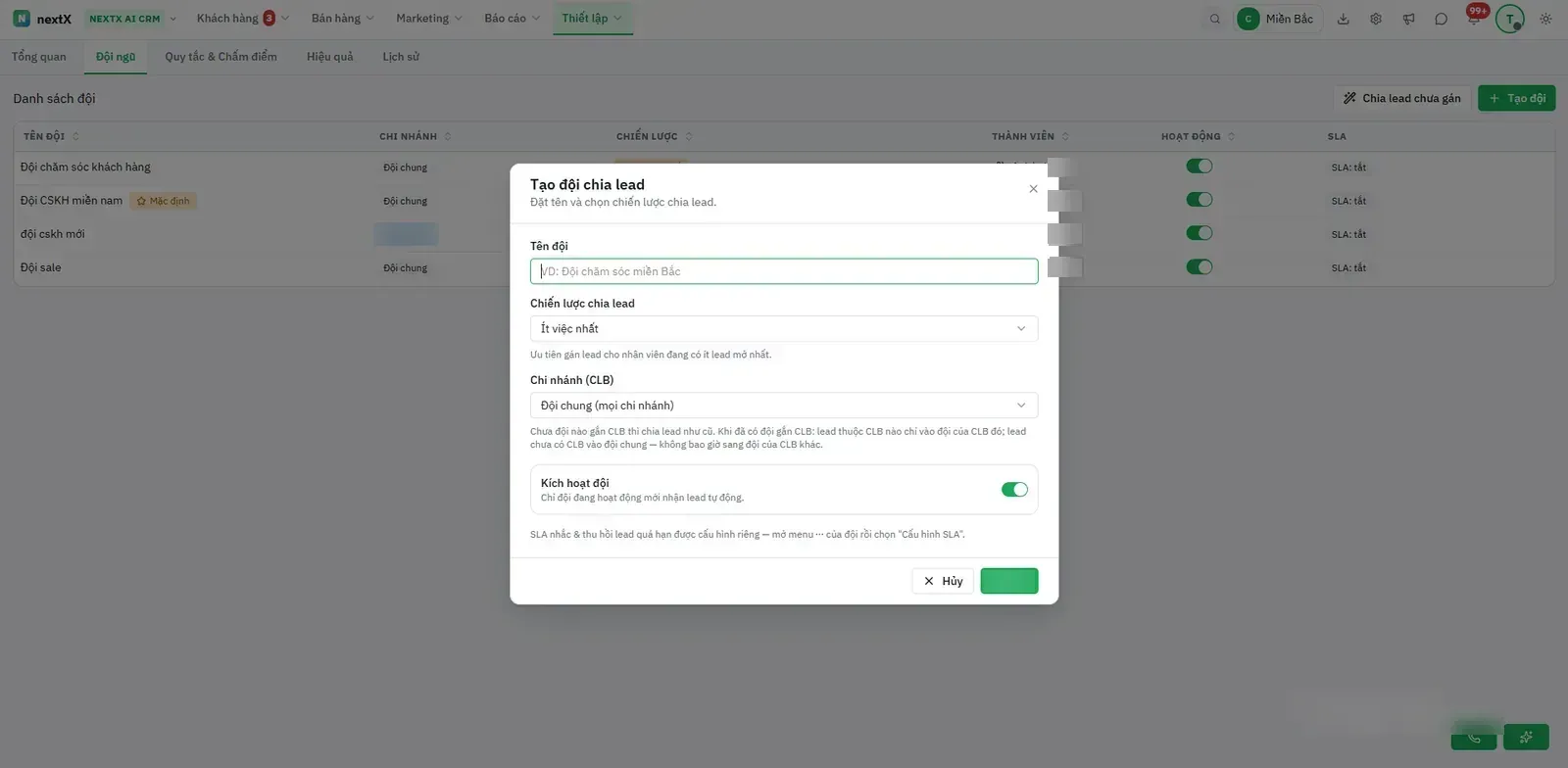Screen dimensions: 1568x768
Task: Expand the Báo cáo menu
Action: [x=512, y=19]
